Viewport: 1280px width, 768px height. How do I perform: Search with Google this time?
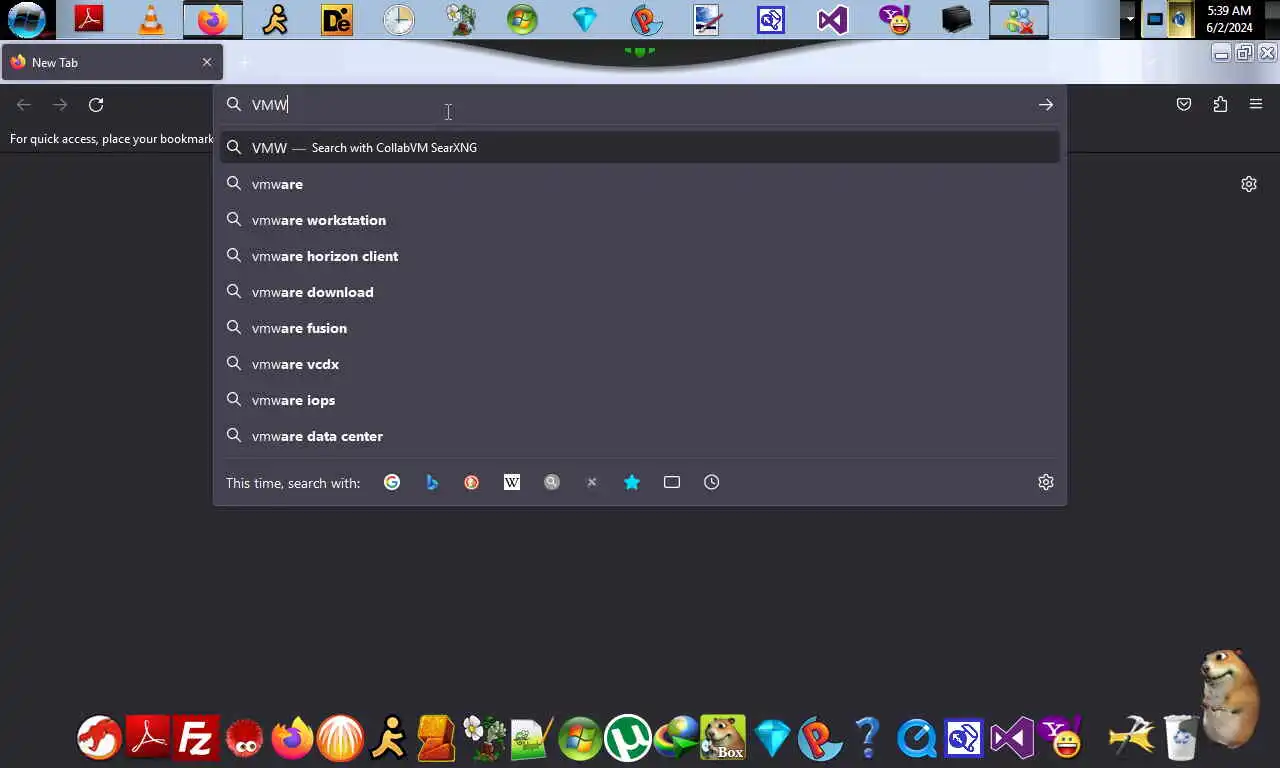392,482
